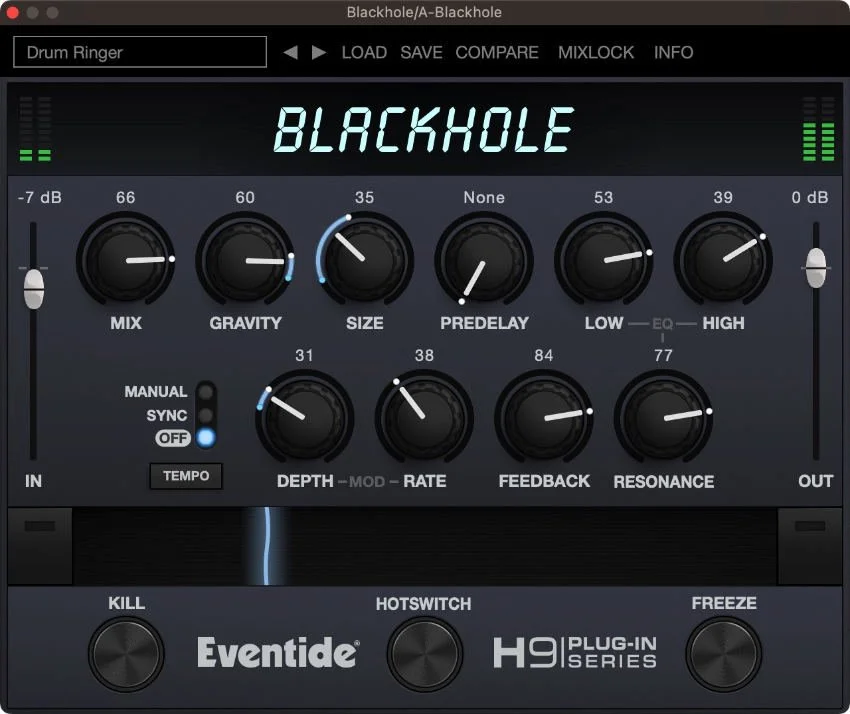This screenshot has width=850, height=714.
Task: Activate the HOTSWITCH footswitch
Action: coord(425,654)
